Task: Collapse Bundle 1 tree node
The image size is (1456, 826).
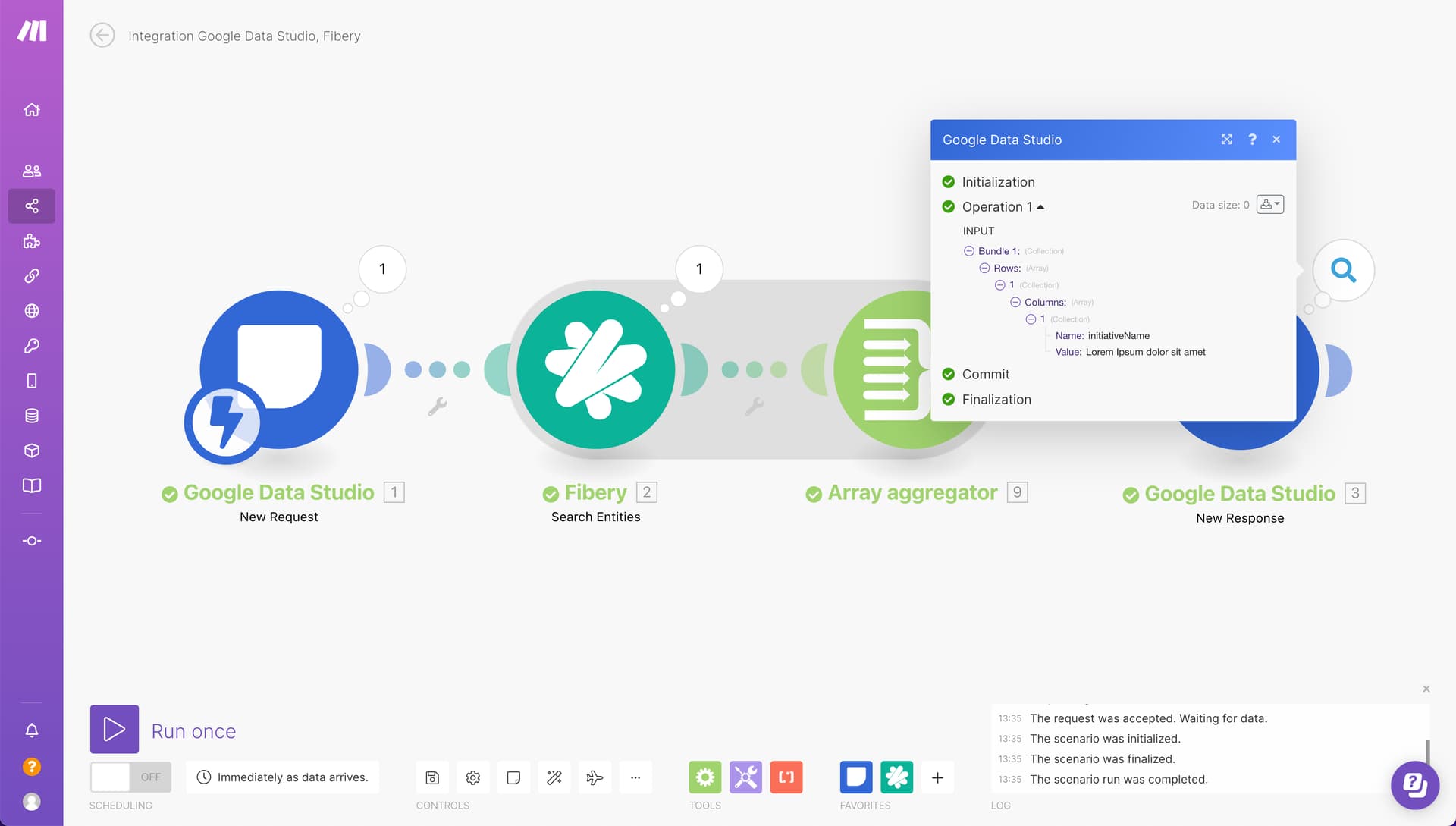Action: click(968, 251)
